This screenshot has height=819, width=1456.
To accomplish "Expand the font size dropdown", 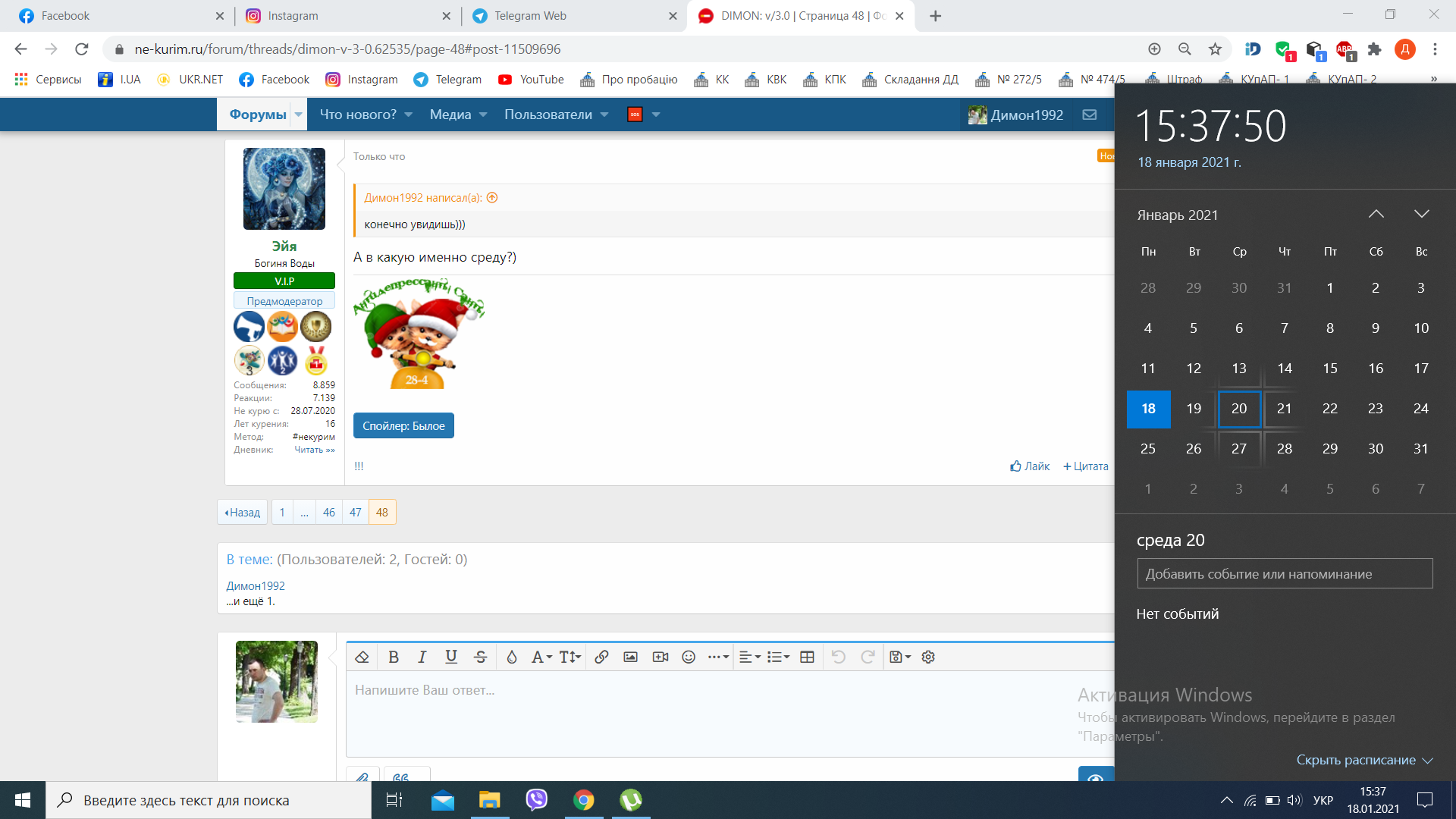I will point(570,657).
